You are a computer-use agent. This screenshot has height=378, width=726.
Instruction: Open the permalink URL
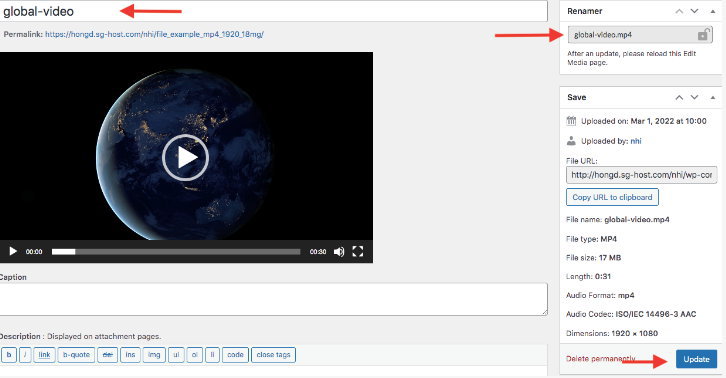(x=154, y=34)
